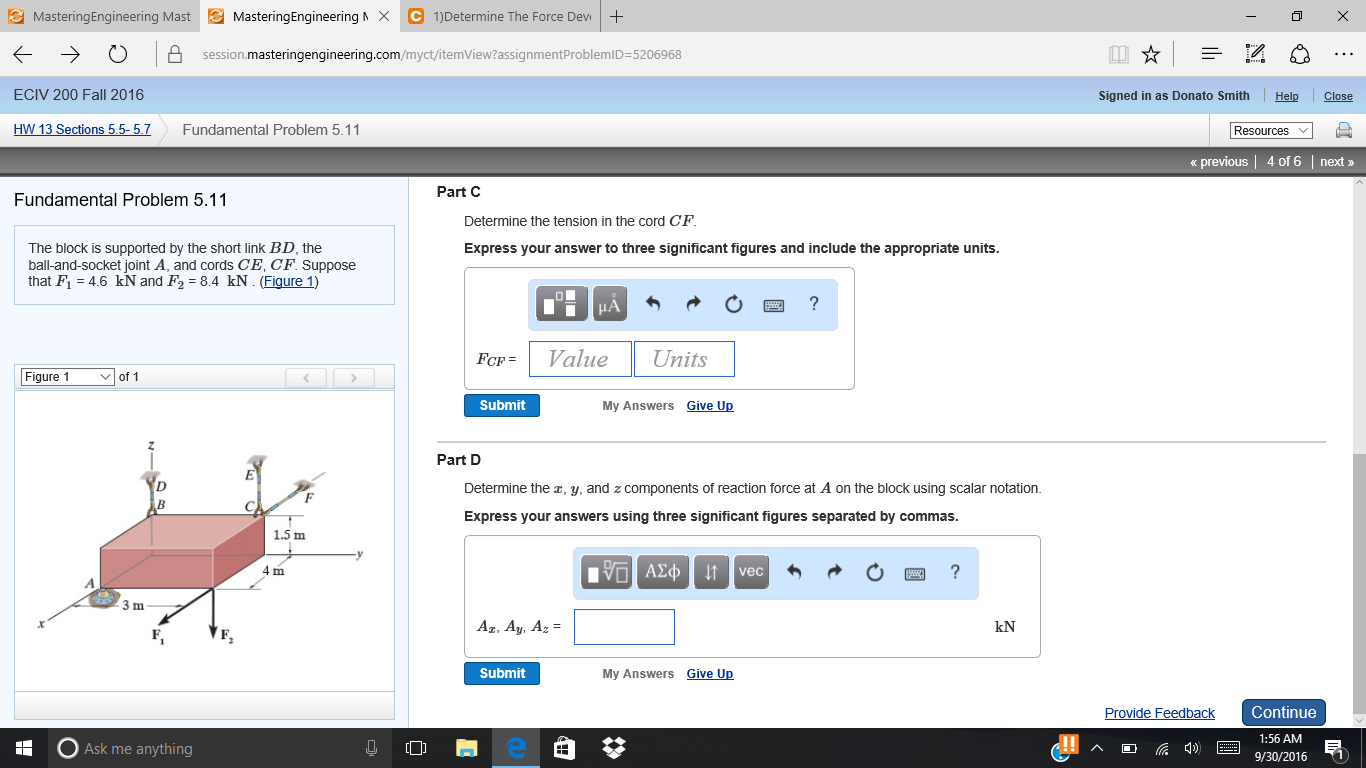Image resolution: width=1366 pixels, height=768 pixels.
Task: Redo using the forward arrow in Part C toolbar
Action: [x=693, y=304]
